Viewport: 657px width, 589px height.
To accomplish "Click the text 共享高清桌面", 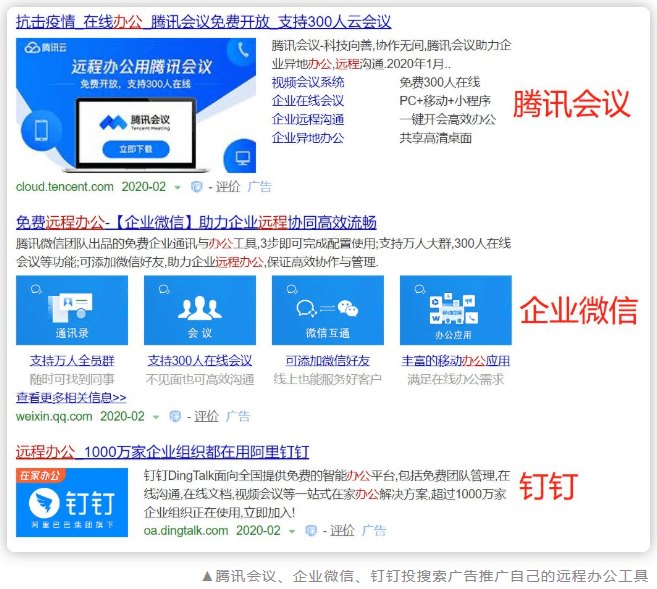I will [436, 138].
